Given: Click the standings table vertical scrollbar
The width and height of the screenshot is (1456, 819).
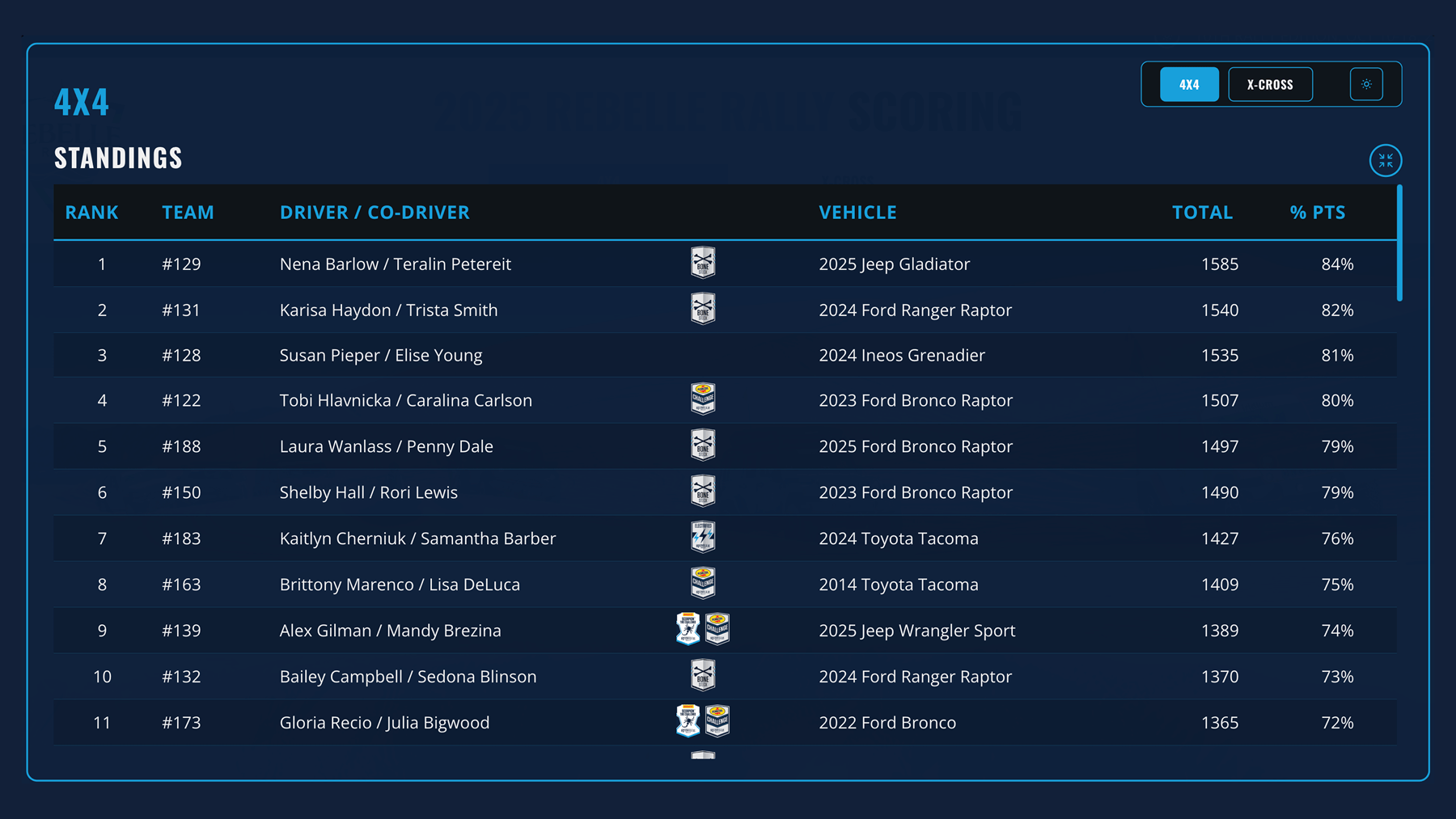Looking at the screenshot, I should (x=1399, y=244).
